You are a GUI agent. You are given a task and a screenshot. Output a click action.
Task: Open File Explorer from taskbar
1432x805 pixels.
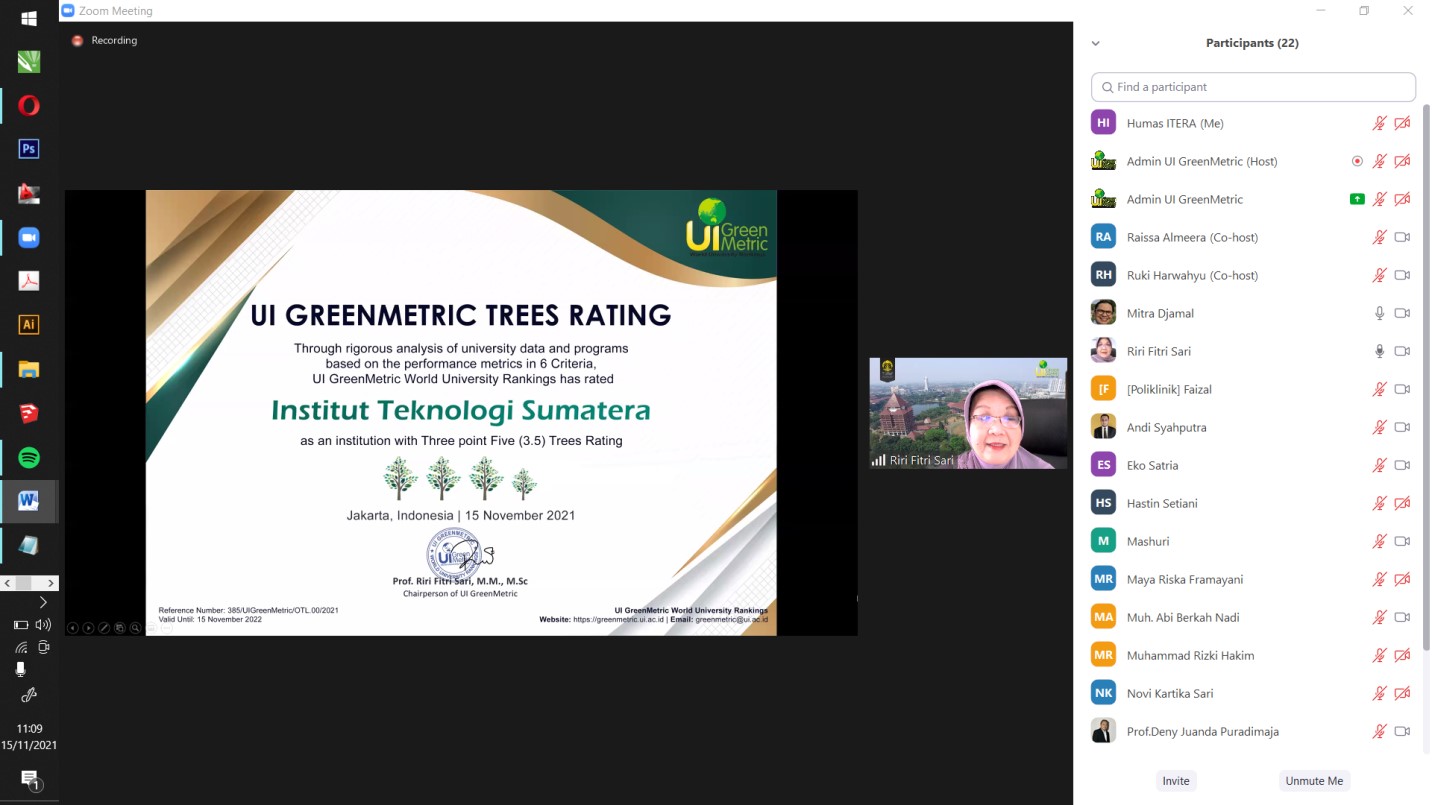click(x=29, y=370)
